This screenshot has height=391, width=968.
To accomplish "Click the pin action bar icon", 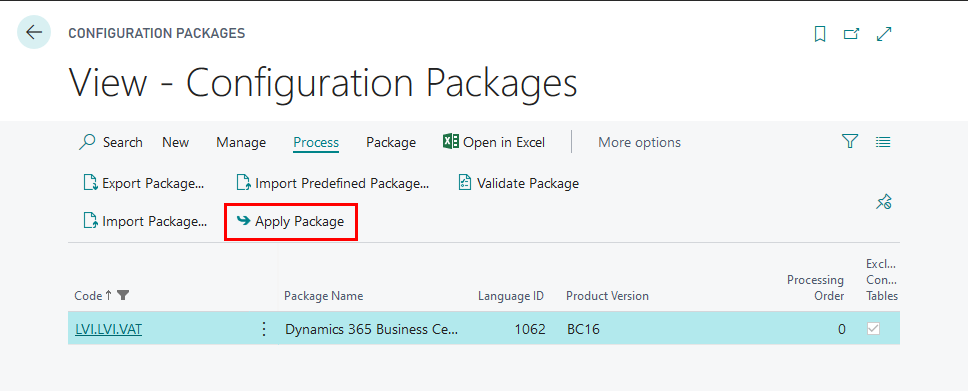I will pos(883,201).
